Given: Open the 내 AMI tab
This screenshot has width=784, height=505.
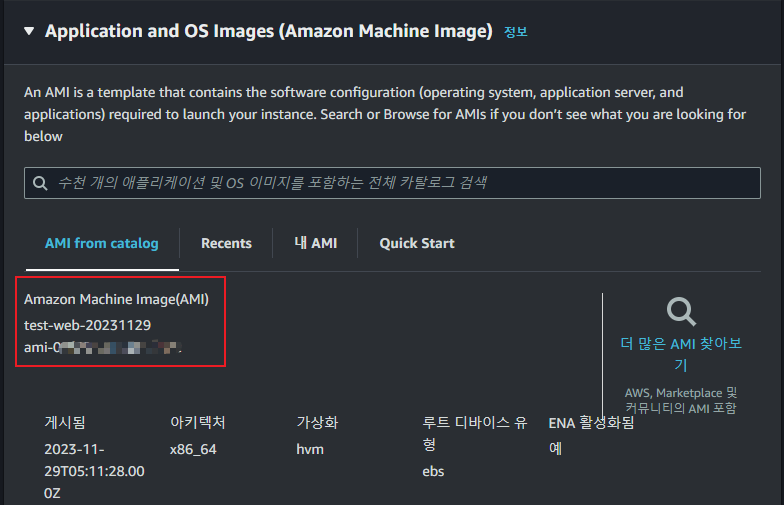Looking at the screenshot, I should pyautogui.click(x=316, y=244).
